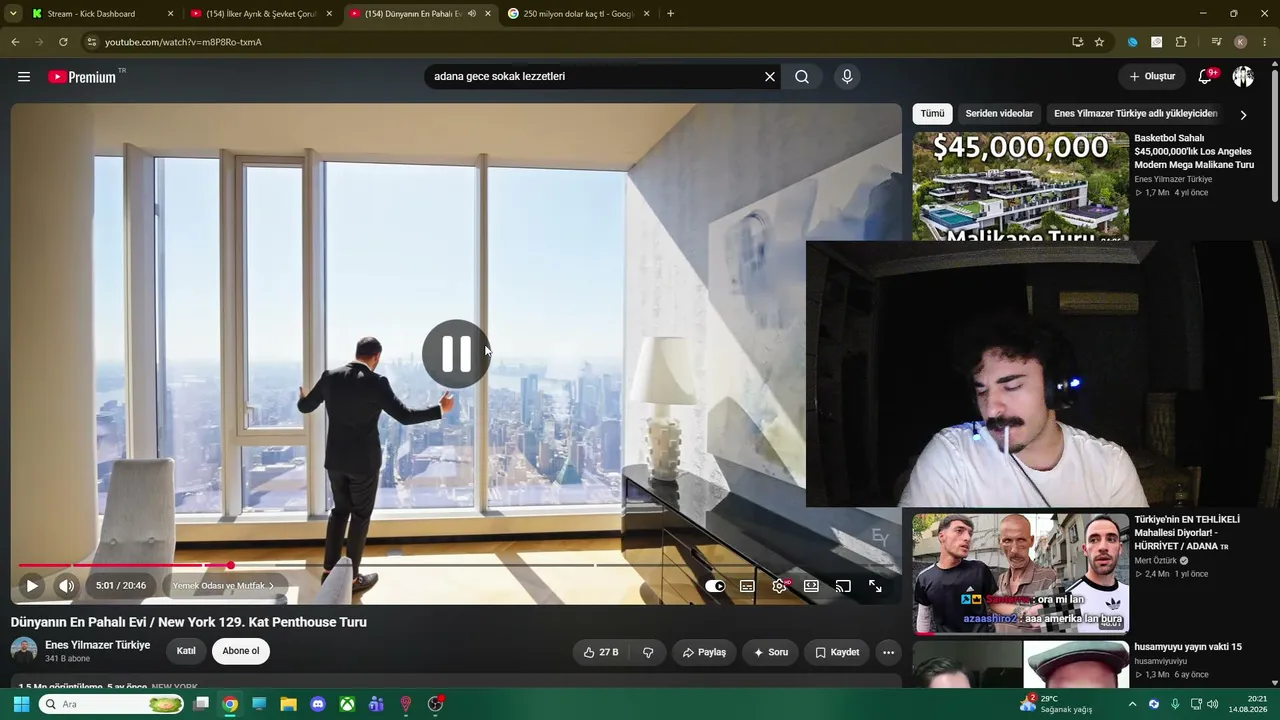Bookmark this page with the star
Image resolution: width=1280 pixels, height=720 pixels.
(x=1099, y=42)
